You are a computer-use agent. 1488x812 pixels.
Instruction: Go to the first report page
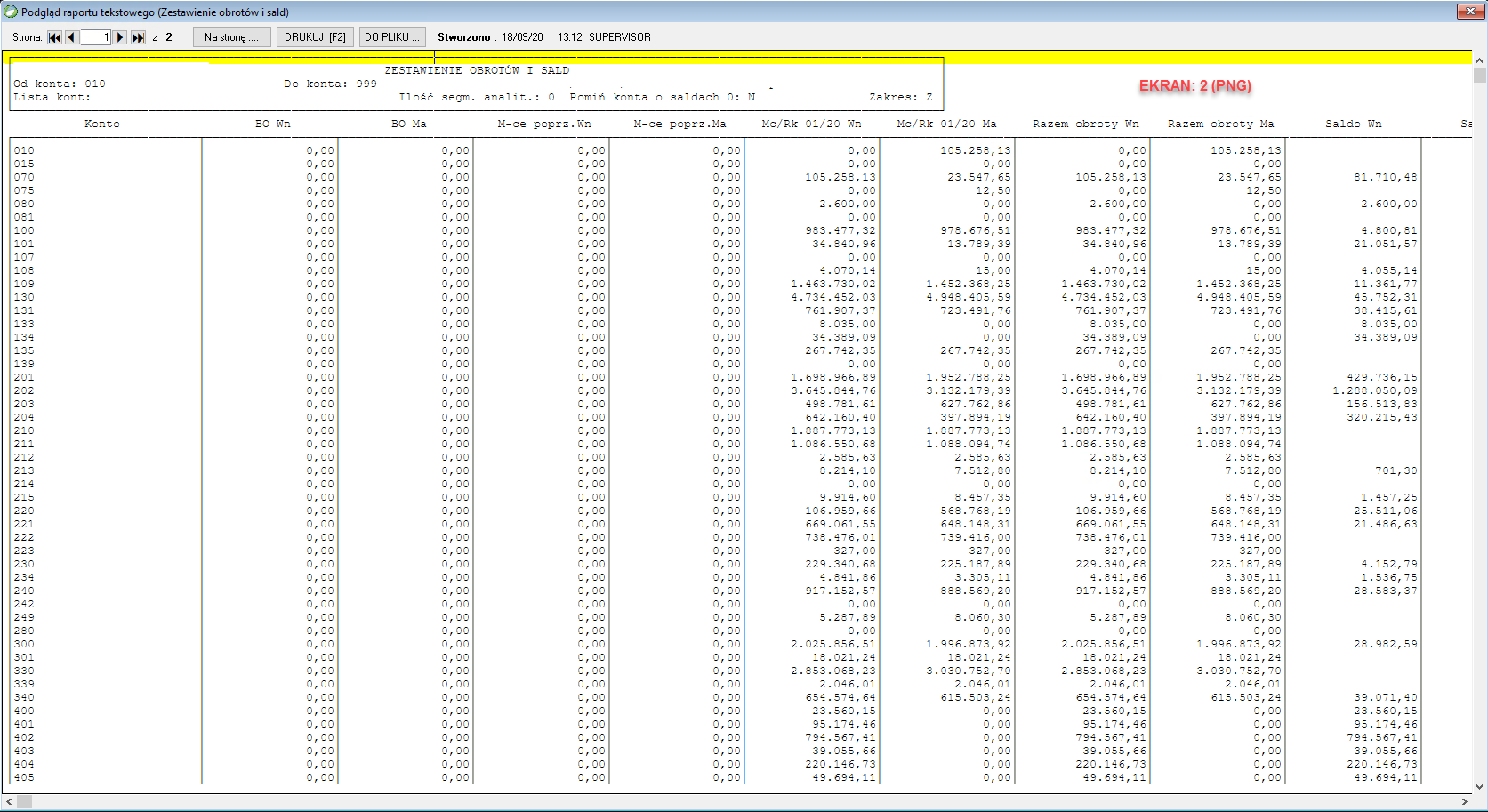pyautogui.click(x=55, y=37)
